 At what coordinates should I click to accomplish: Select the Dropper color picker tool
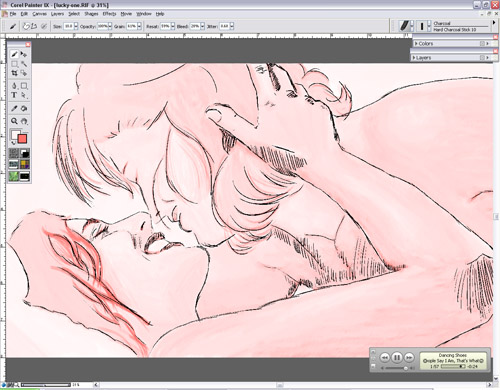pos(14,109)
